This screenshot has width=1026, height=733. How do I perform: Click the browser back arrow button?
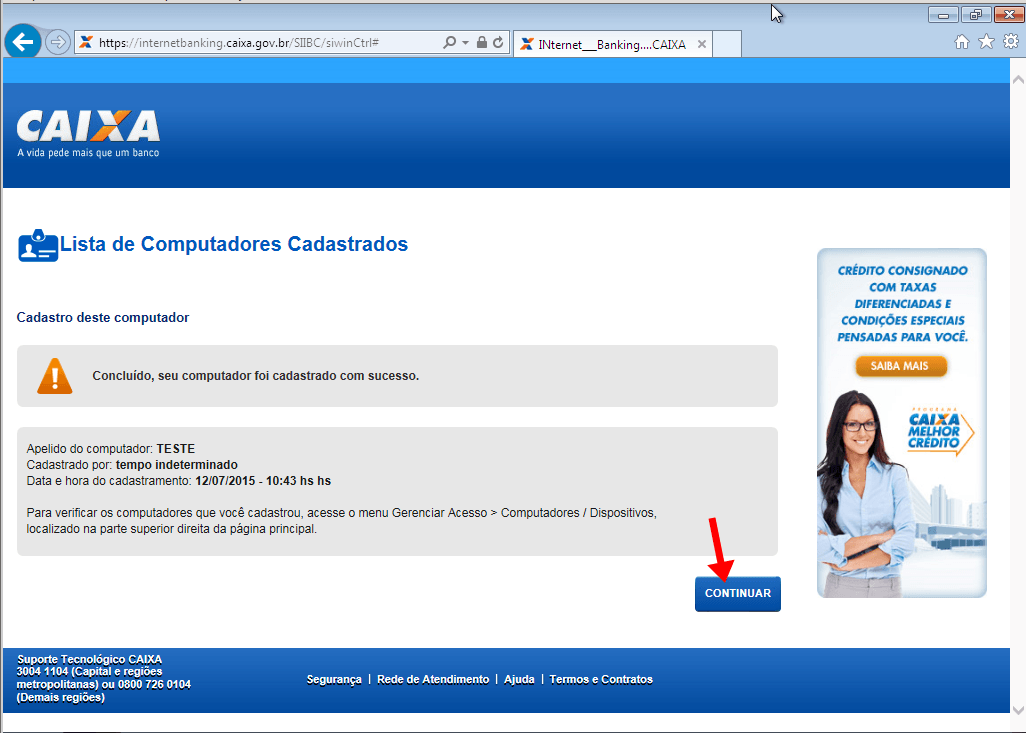point(23,43)
